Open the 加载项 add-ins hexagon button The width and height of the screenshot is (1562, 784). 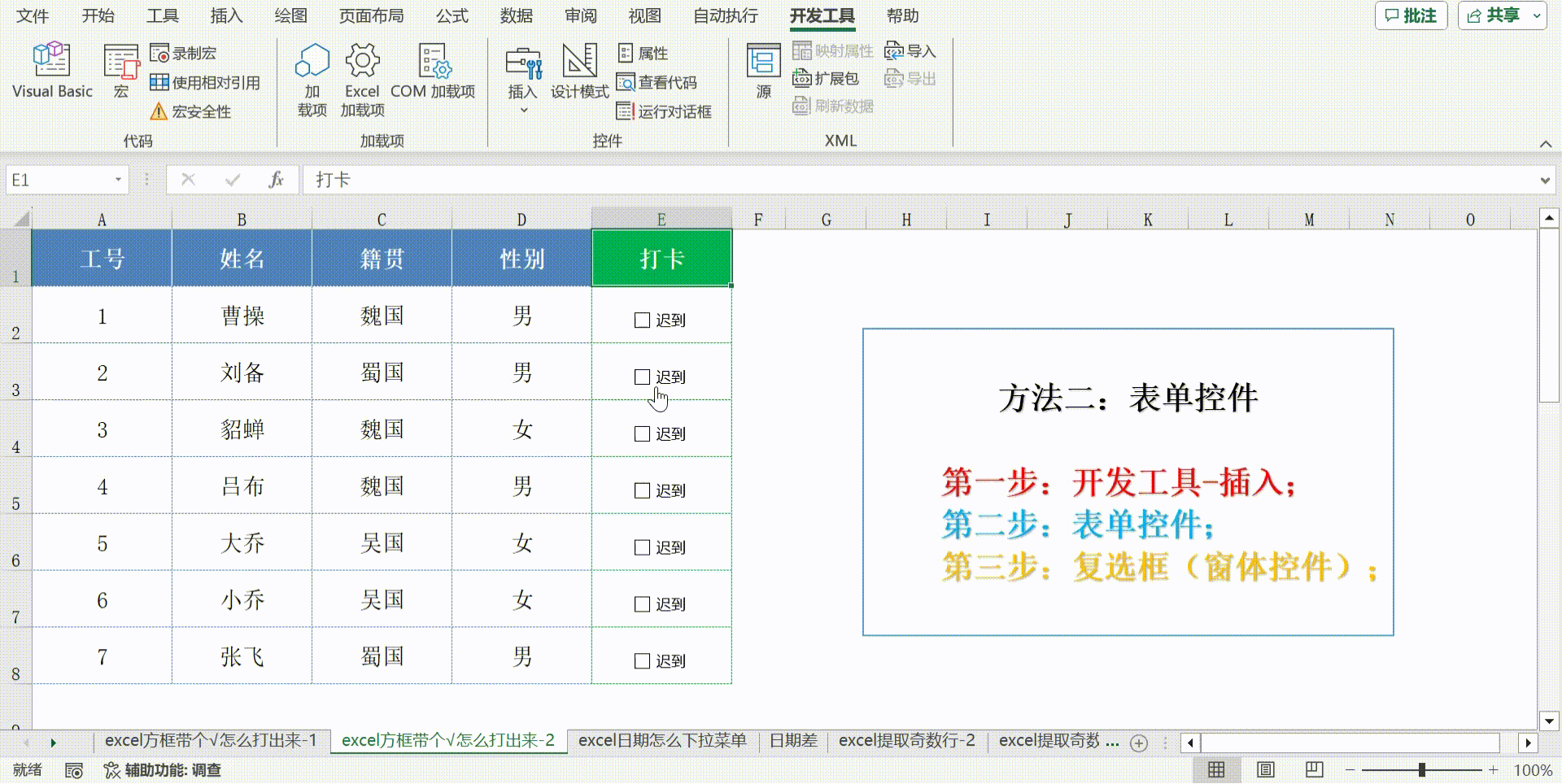312,80
